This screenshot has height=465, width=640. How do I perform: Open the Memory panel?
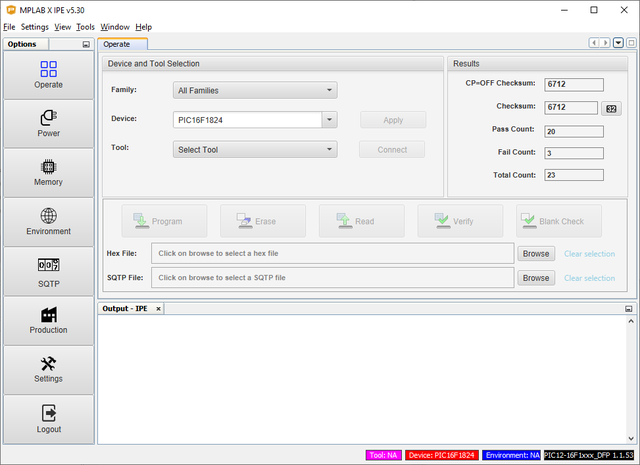(x=48, y=173)
